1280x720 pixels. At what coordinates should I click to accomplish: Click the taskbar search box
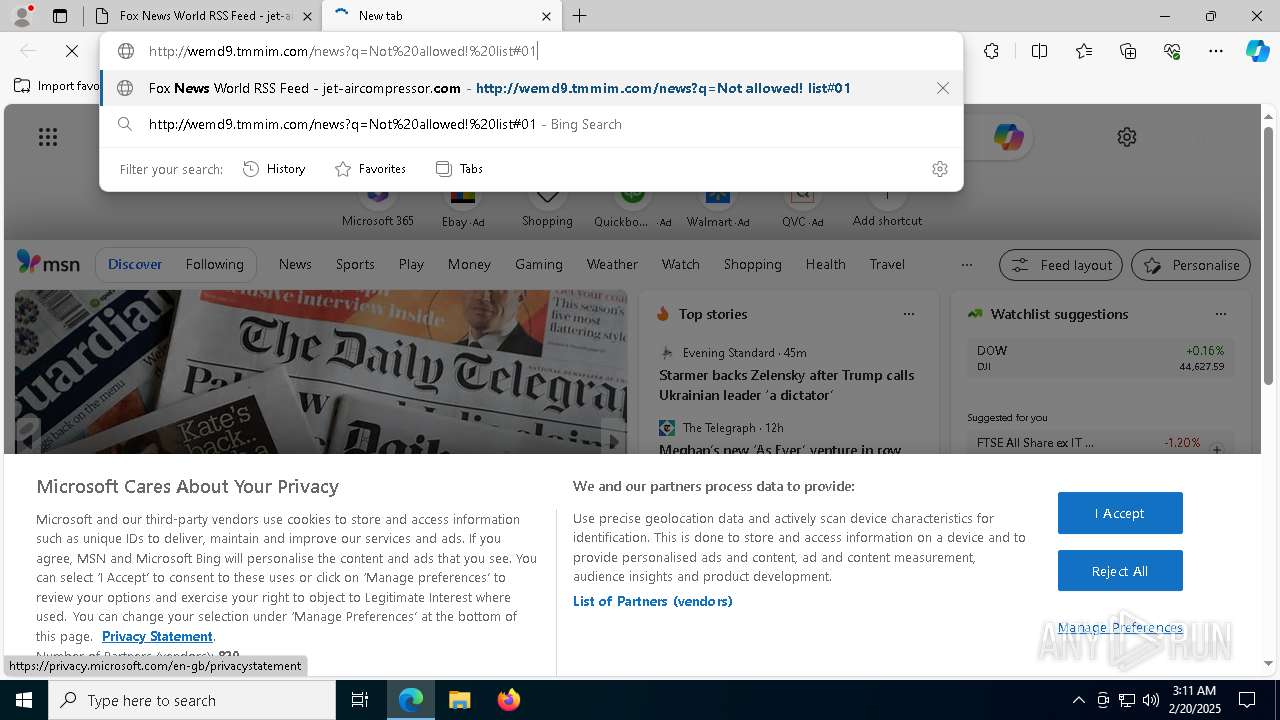pyautogui.click(x=192, y=700)
